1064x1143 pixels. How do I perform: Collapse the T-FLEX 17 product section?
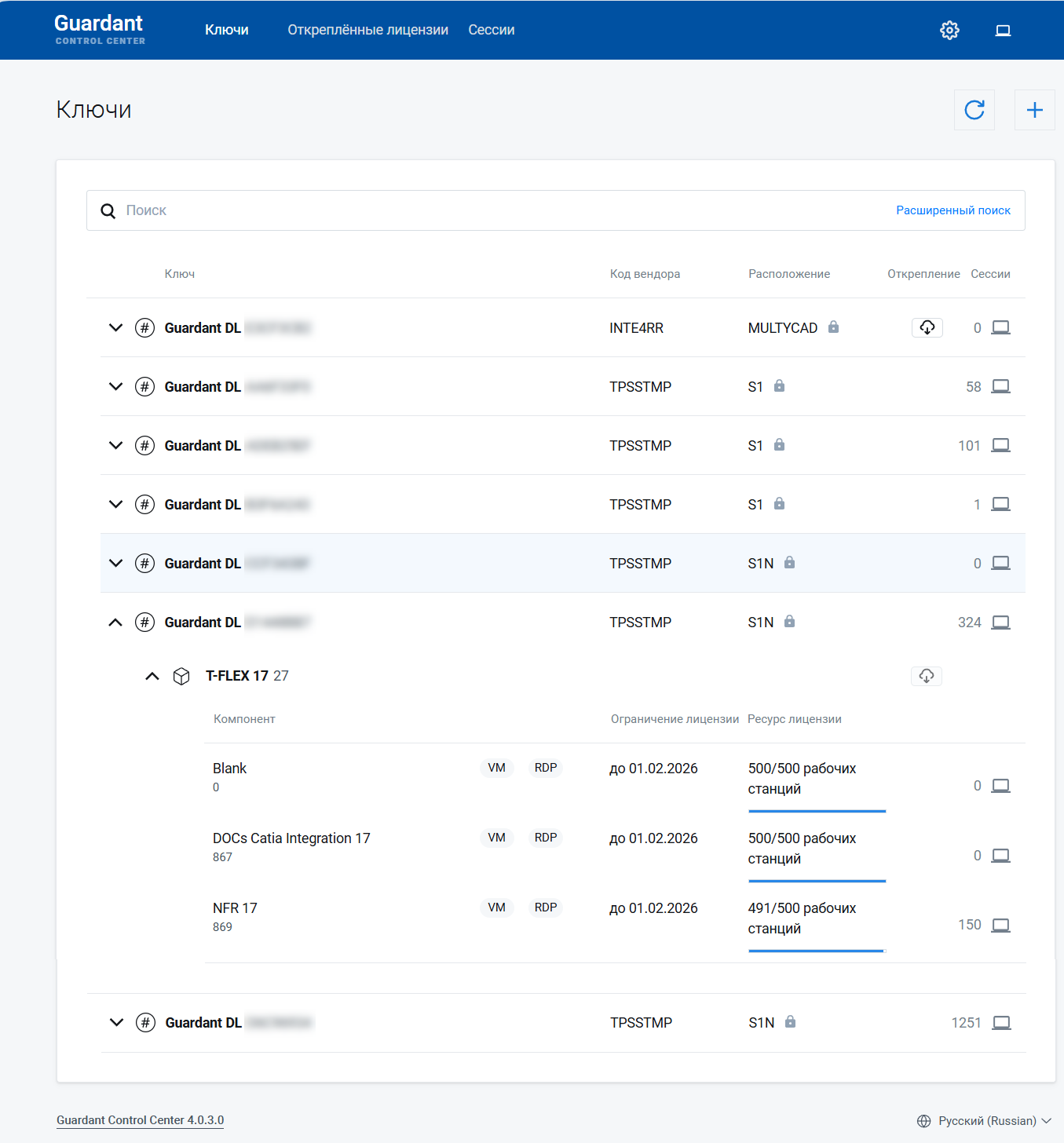[x=152, y=676]
